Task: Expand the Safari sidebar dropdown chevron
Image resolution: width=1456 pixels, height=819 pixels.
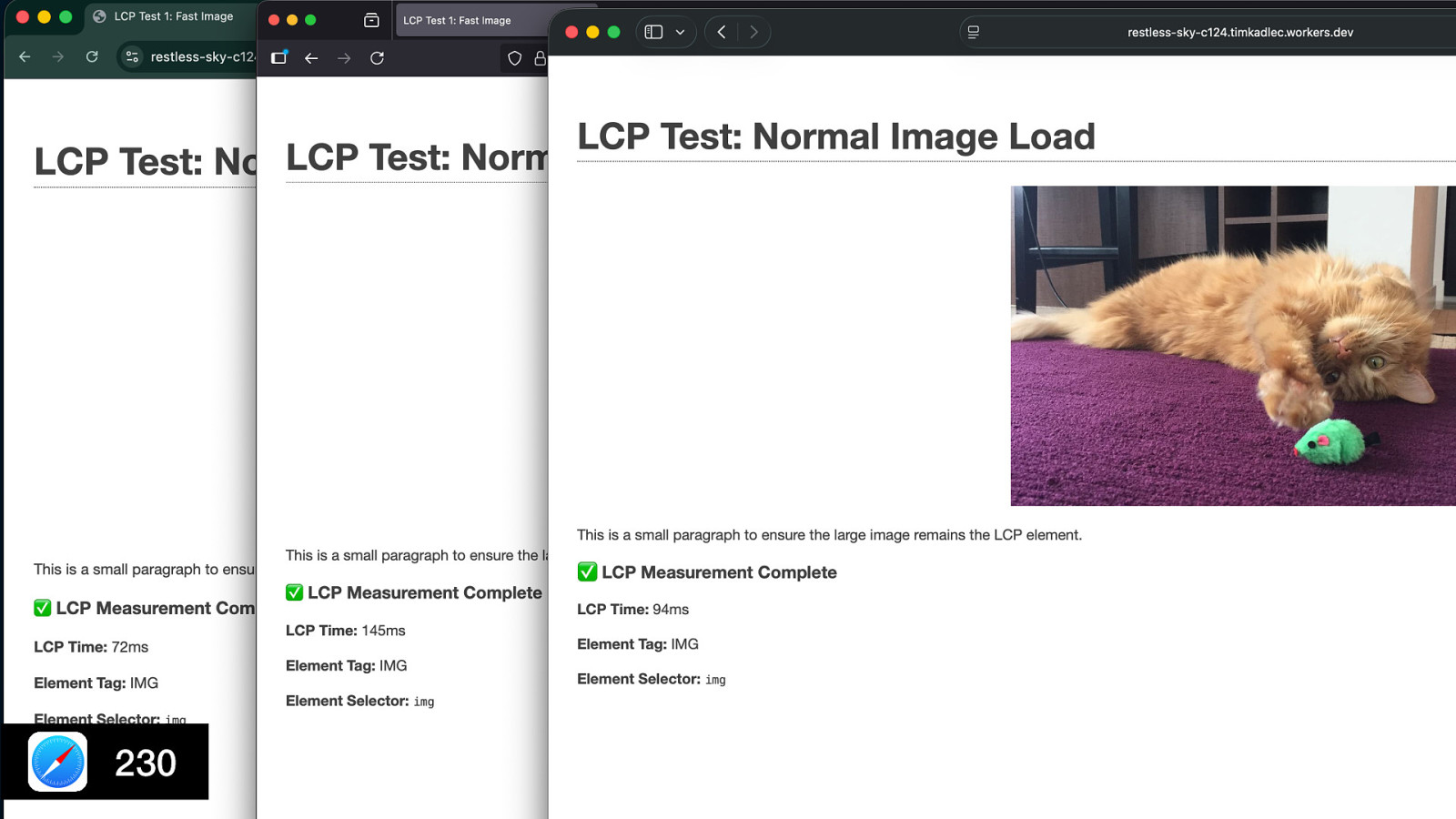Action: pos(680,32)
